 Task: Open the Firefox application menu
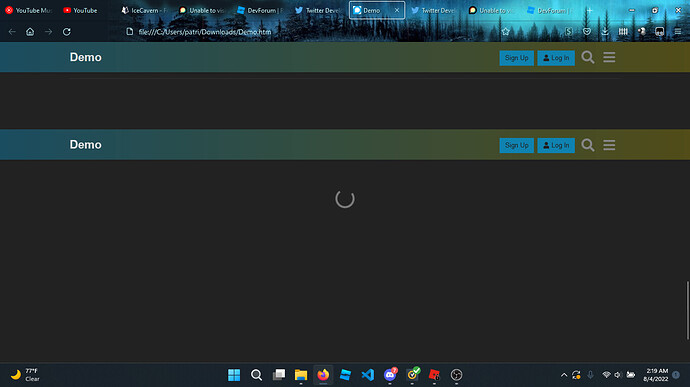[x=678, y=31]
